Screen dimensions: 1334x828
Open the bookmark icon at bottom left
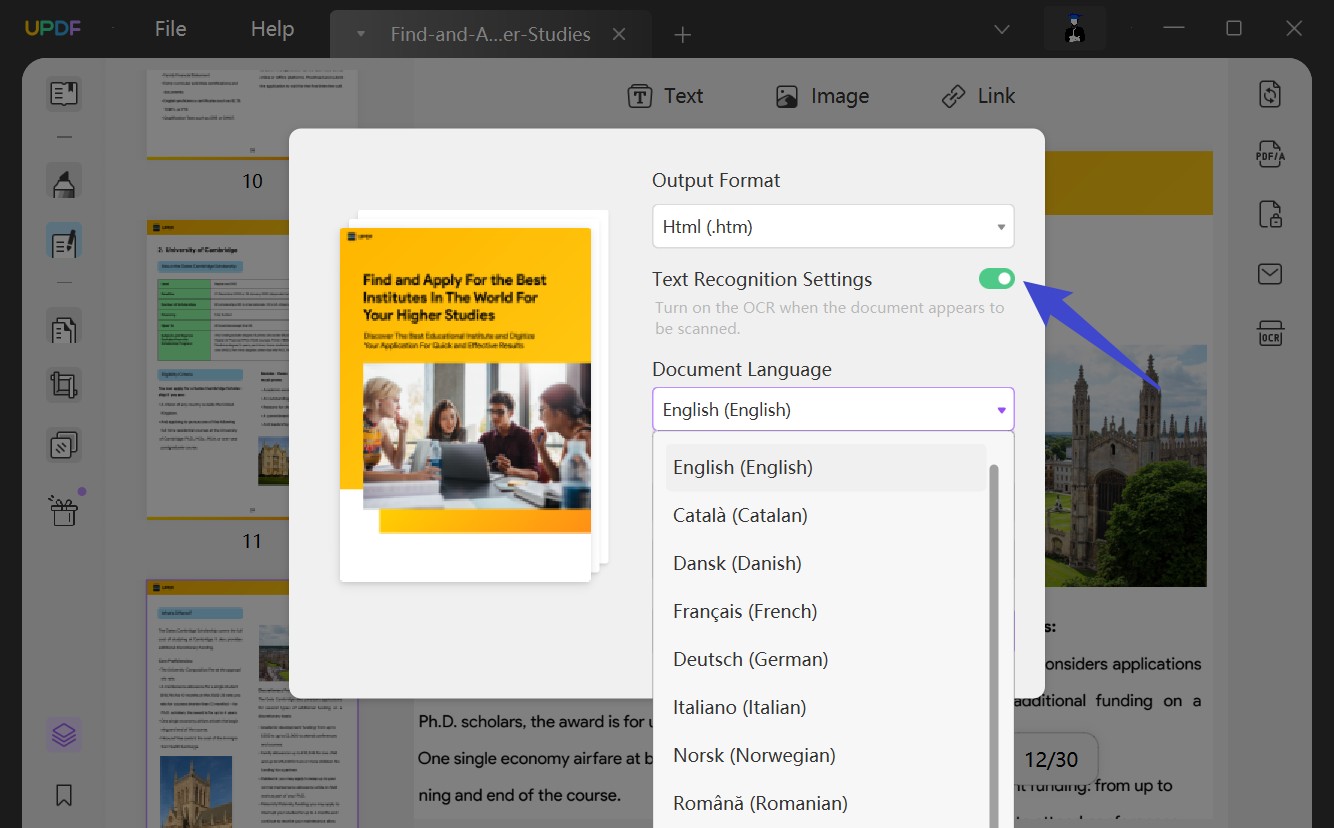click(x=64, y=795)
